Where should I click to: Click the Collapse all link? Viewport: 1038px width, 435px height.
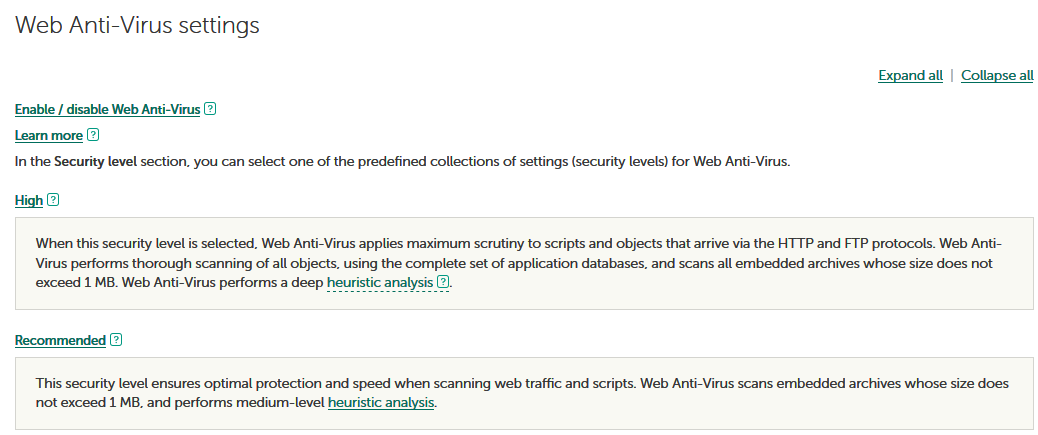click(997, 75)
